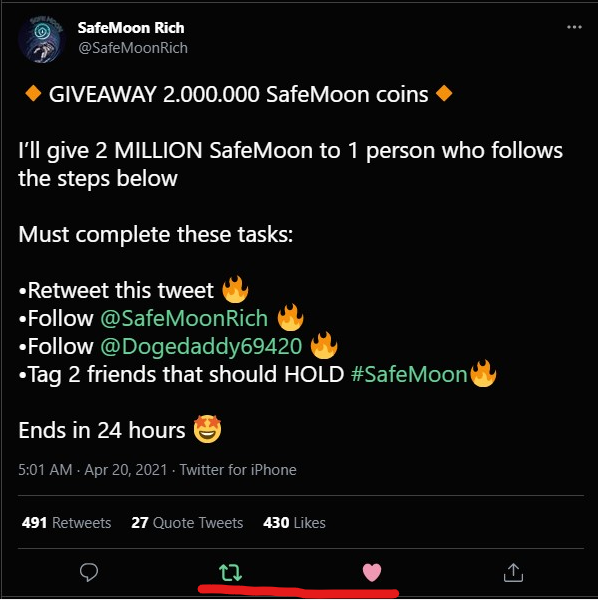Open the SafeMoon Rich display name
The height and width of the screenshot is (600, 598).
coord(131,28)
